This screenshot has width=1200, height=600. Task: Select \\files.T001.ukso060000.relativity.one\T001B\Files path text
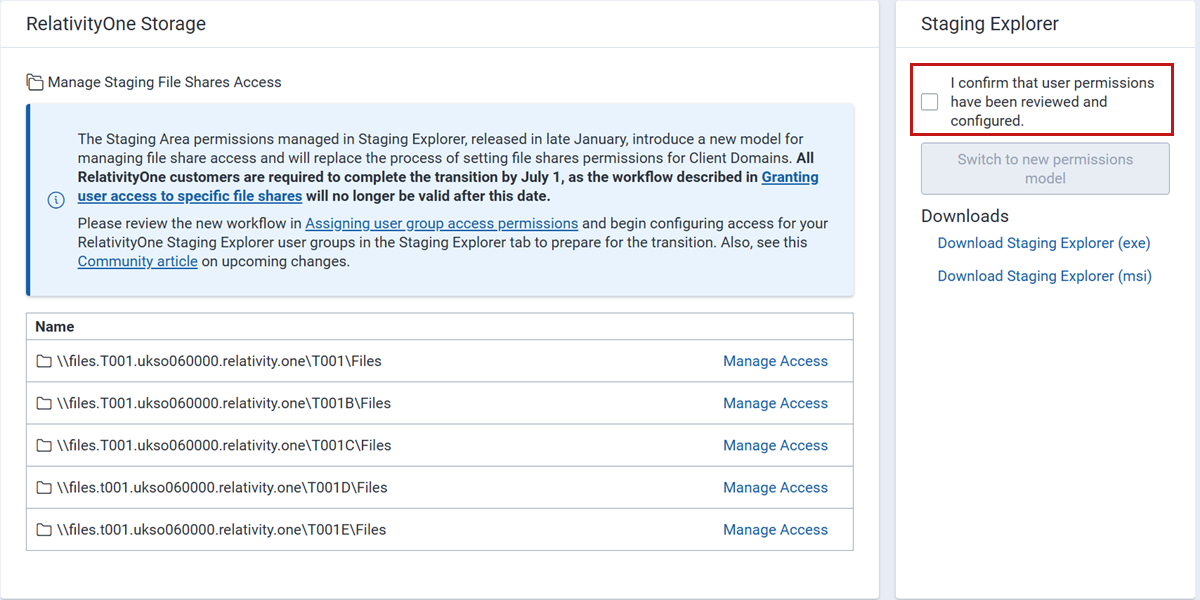tap(224, 403)
